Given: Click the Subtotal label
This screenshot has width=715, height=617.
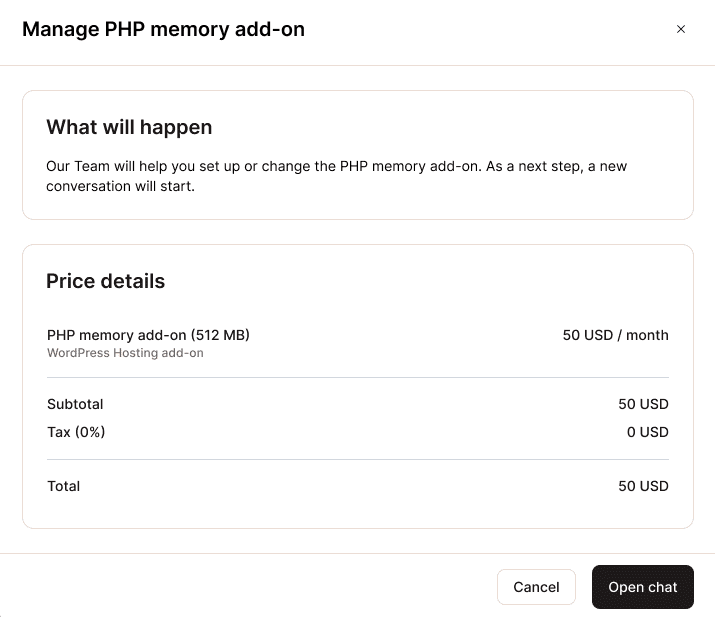Looking at the screenshot, I should coord(75,404).
